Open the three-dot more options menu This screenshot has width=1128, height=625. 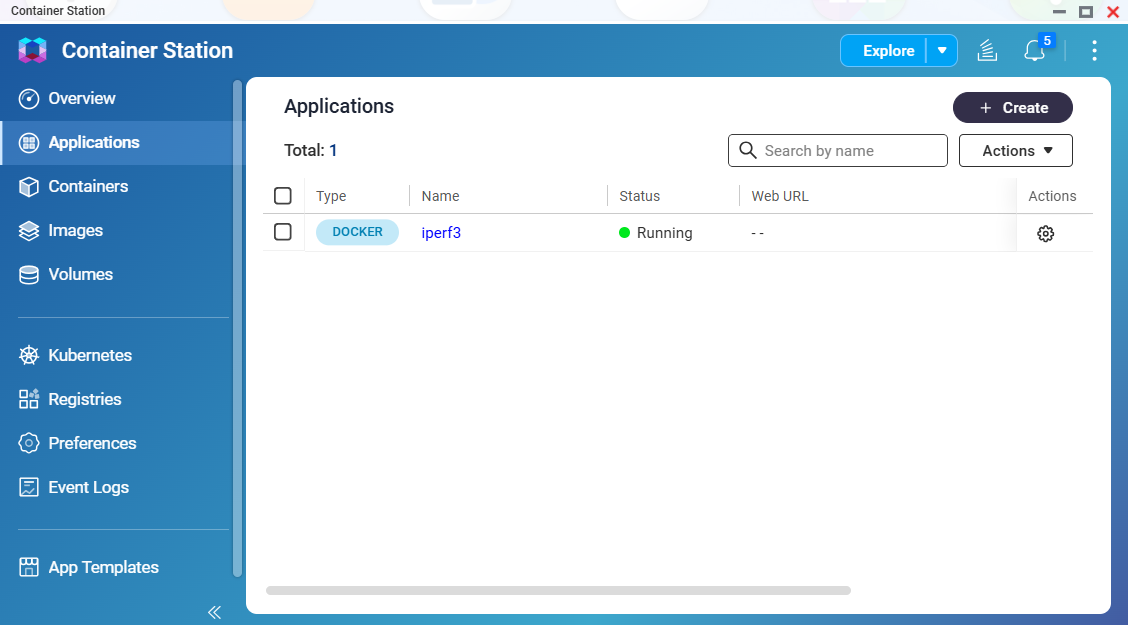coord(1094,50)
